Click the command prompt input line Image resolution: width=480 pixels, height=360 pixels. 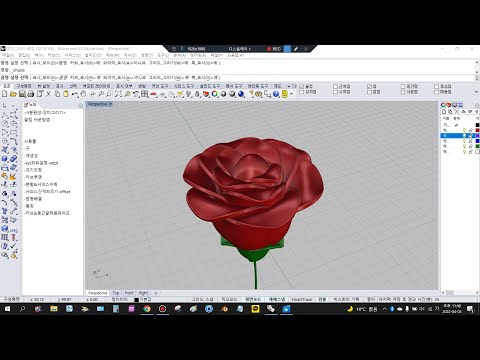point(237,78)
